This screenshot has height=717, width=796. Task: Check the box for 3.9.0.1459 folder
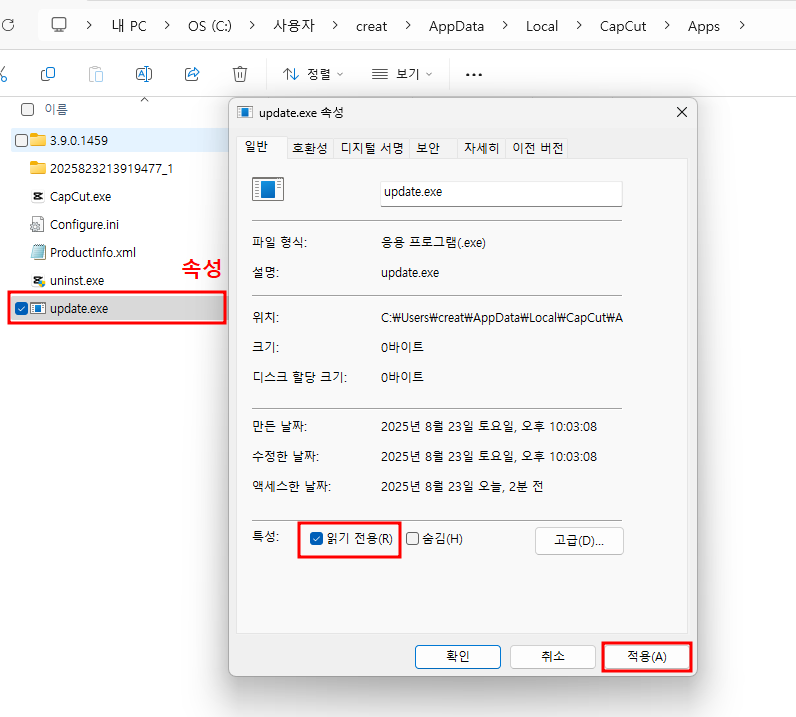[21, 140]
